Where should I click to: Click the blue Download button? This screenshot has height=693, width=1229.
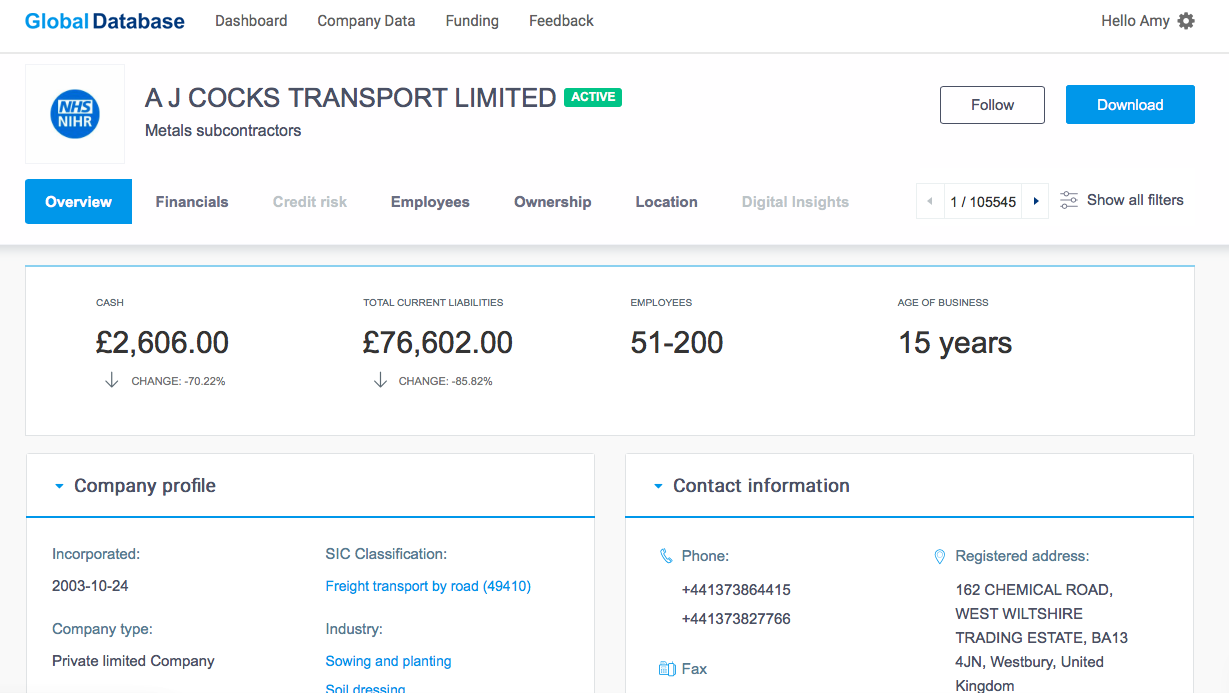[x=1130, y=105]
